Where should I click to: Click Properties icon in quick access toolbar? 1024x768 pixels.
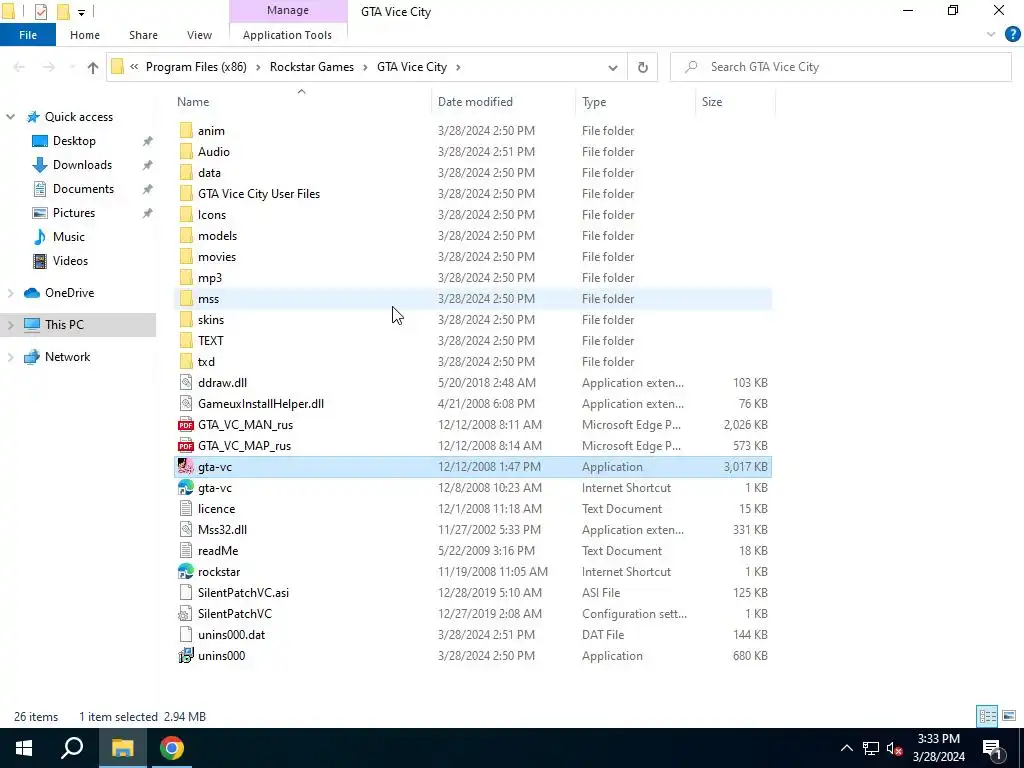[40, 12]
